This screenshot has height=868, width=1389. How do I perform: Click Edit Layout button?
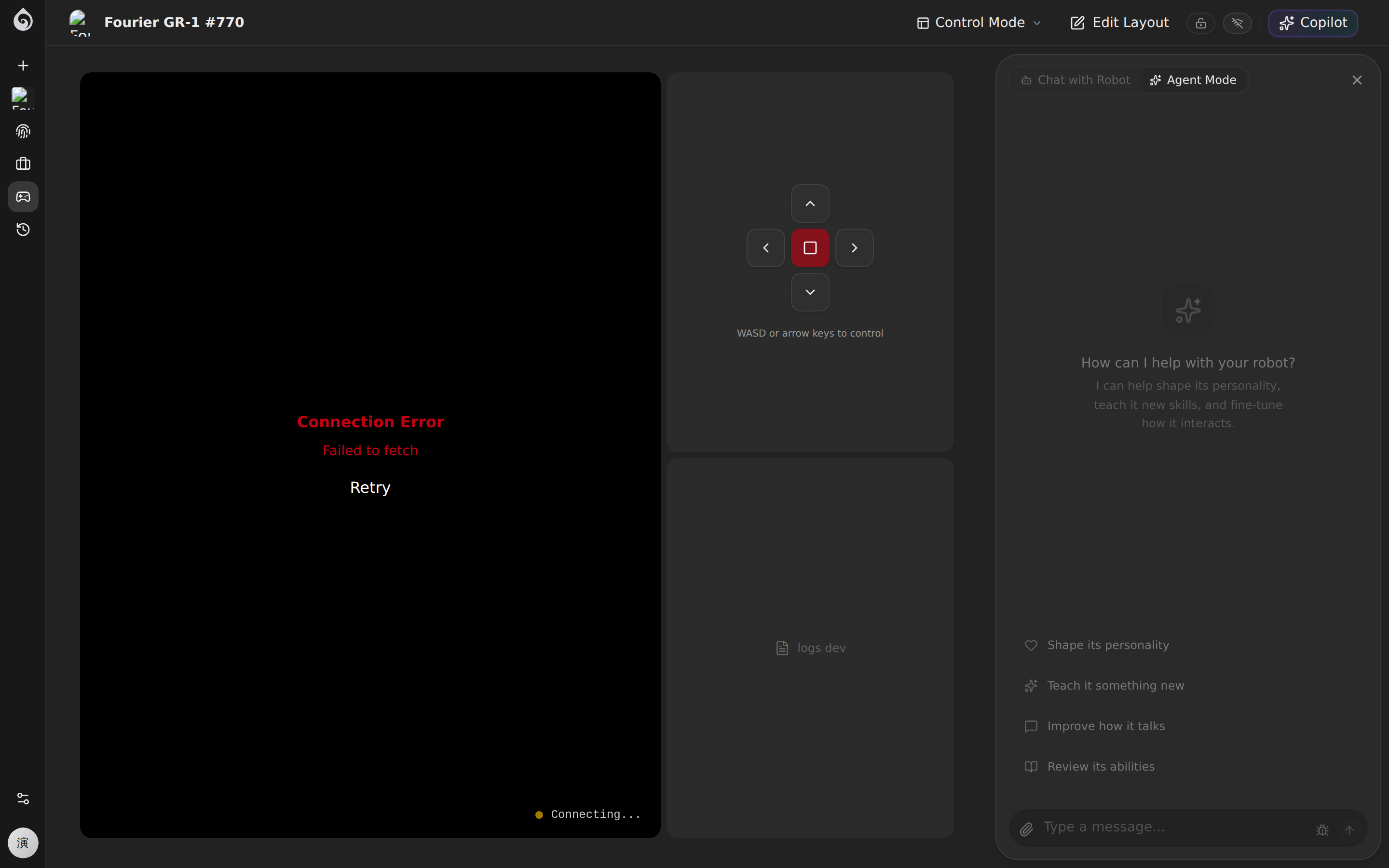pyautogui.click(x=1119, y=22)
